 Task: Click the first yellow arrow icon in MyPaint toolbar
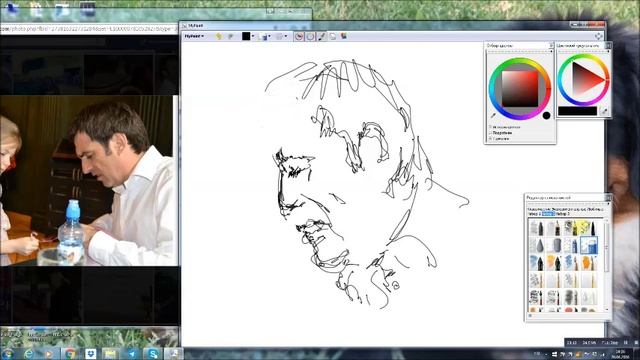(x=219, y=37)
